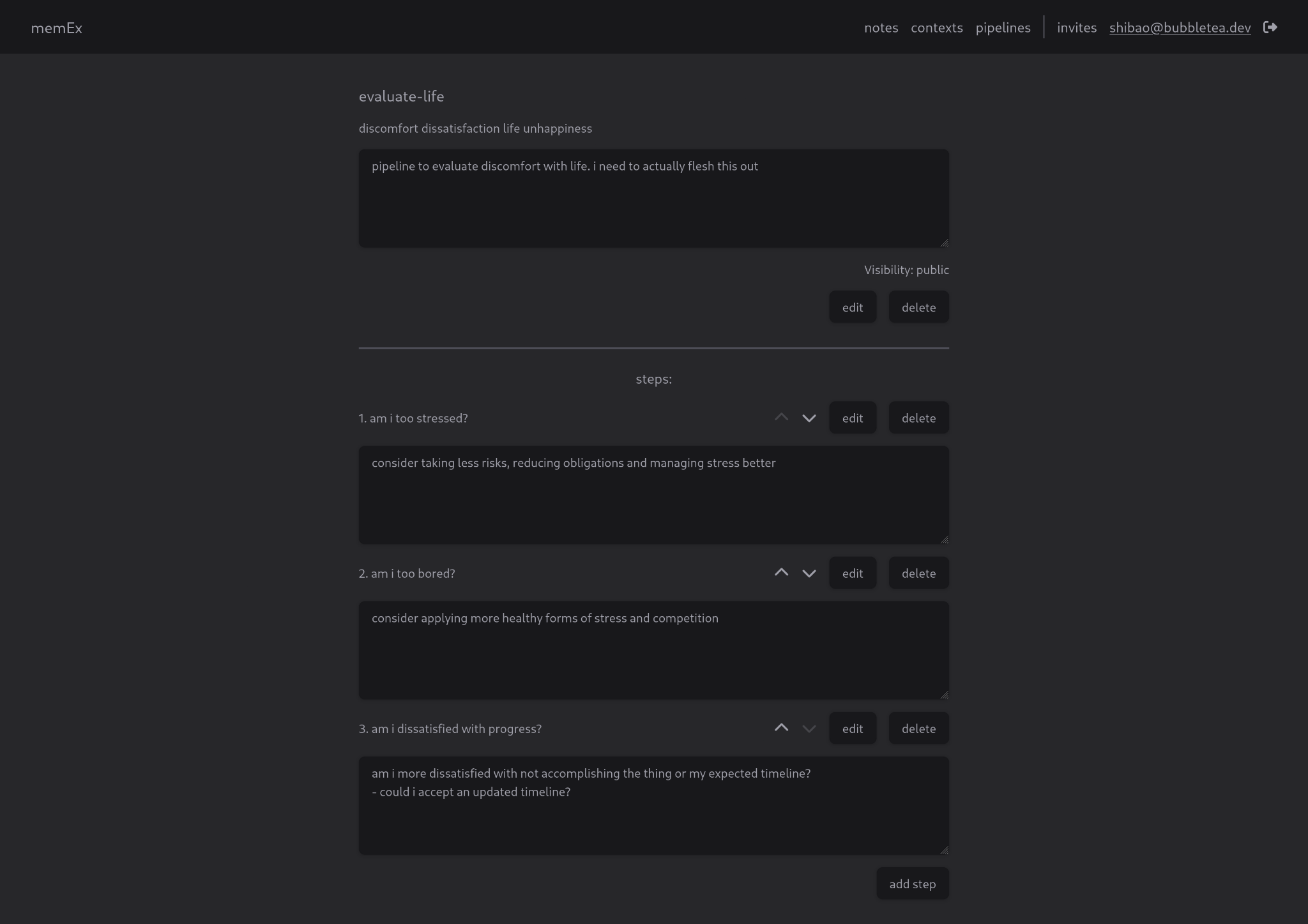Delete the 'am i too bored?' step
Viewport: 1308px width, 924px height.
click(x=918, y=573)
